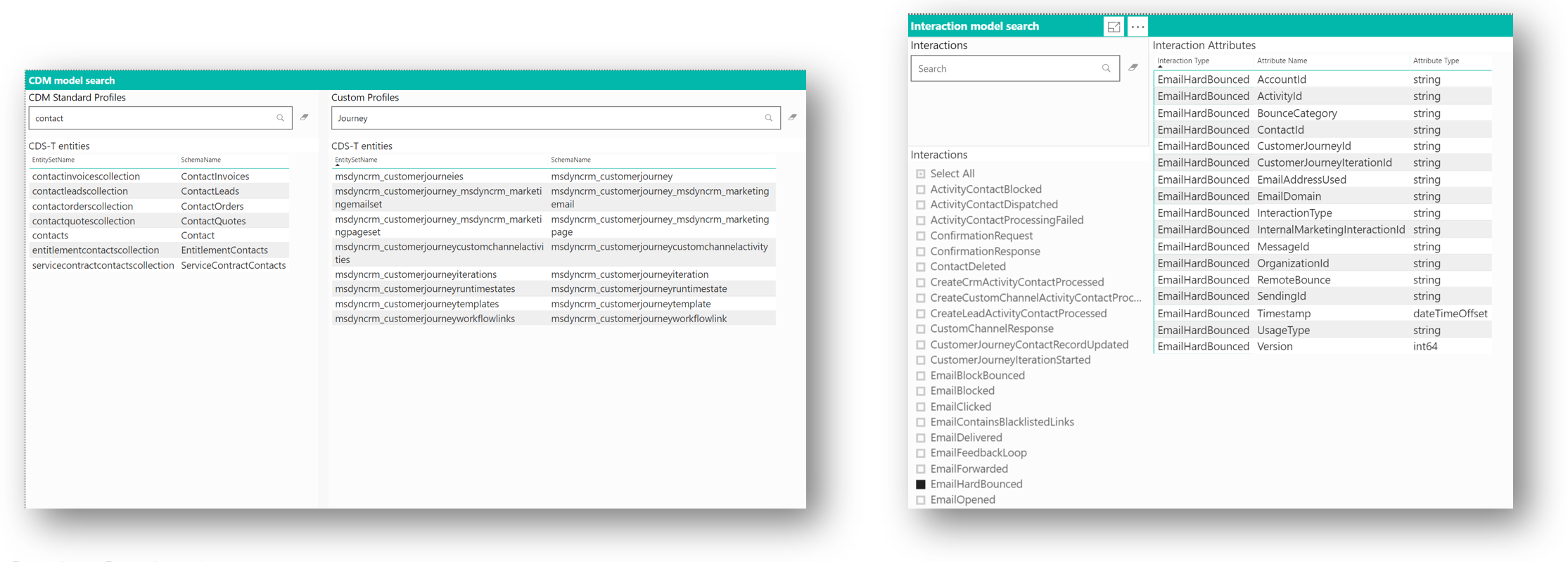
Task: Clear the Interactions search with eraser icon
Action: (1133, 68)
